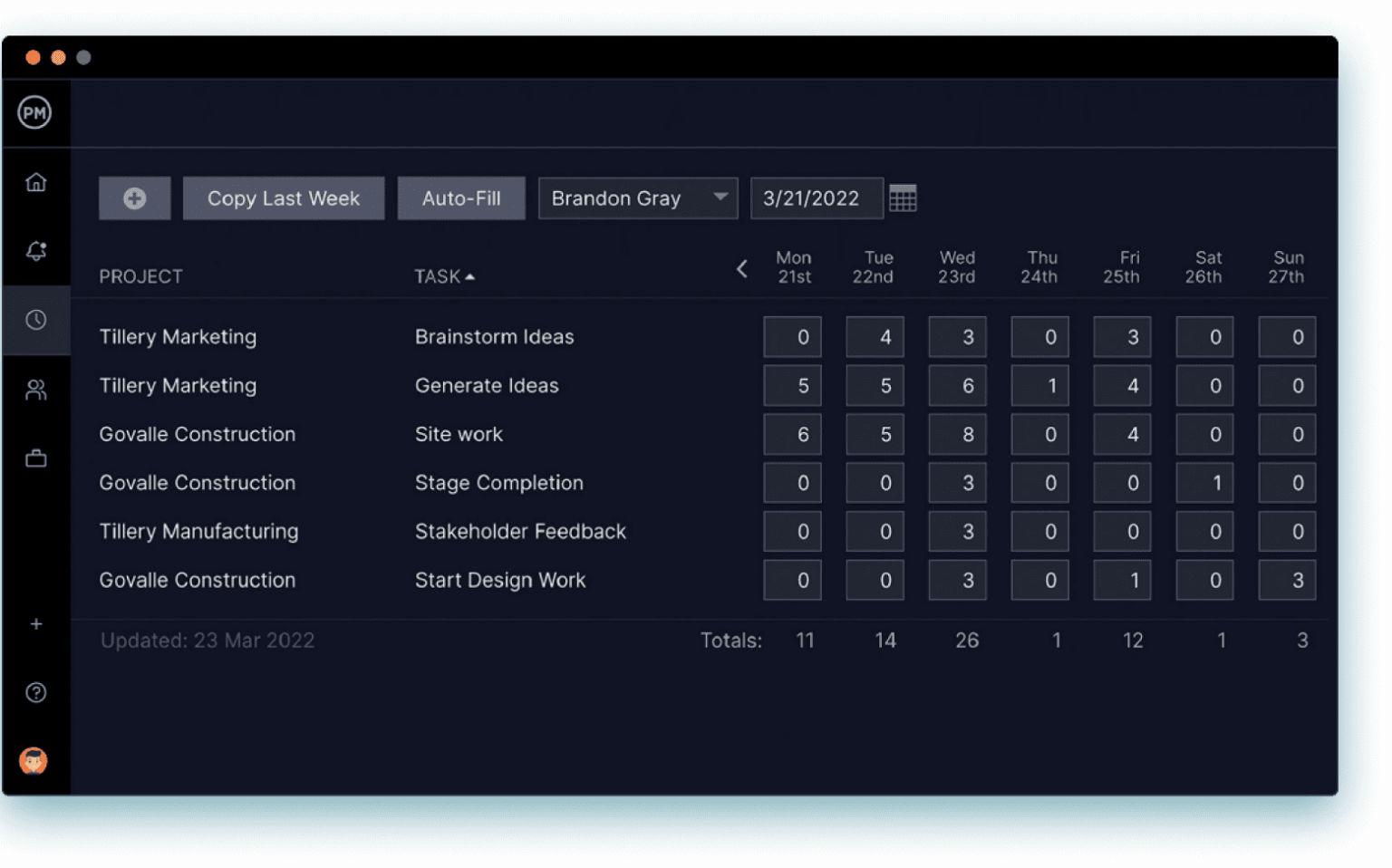The width and height of the screenshot is (1392, 868).
Task: Edit Generate Ideas hours for Thu 24th
Action: point(1039,386)
